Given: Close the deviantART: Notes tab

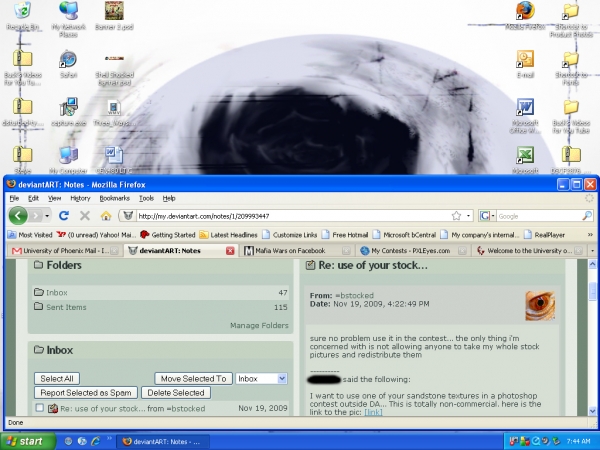Looking at the screenshot, I should [230, 251].
